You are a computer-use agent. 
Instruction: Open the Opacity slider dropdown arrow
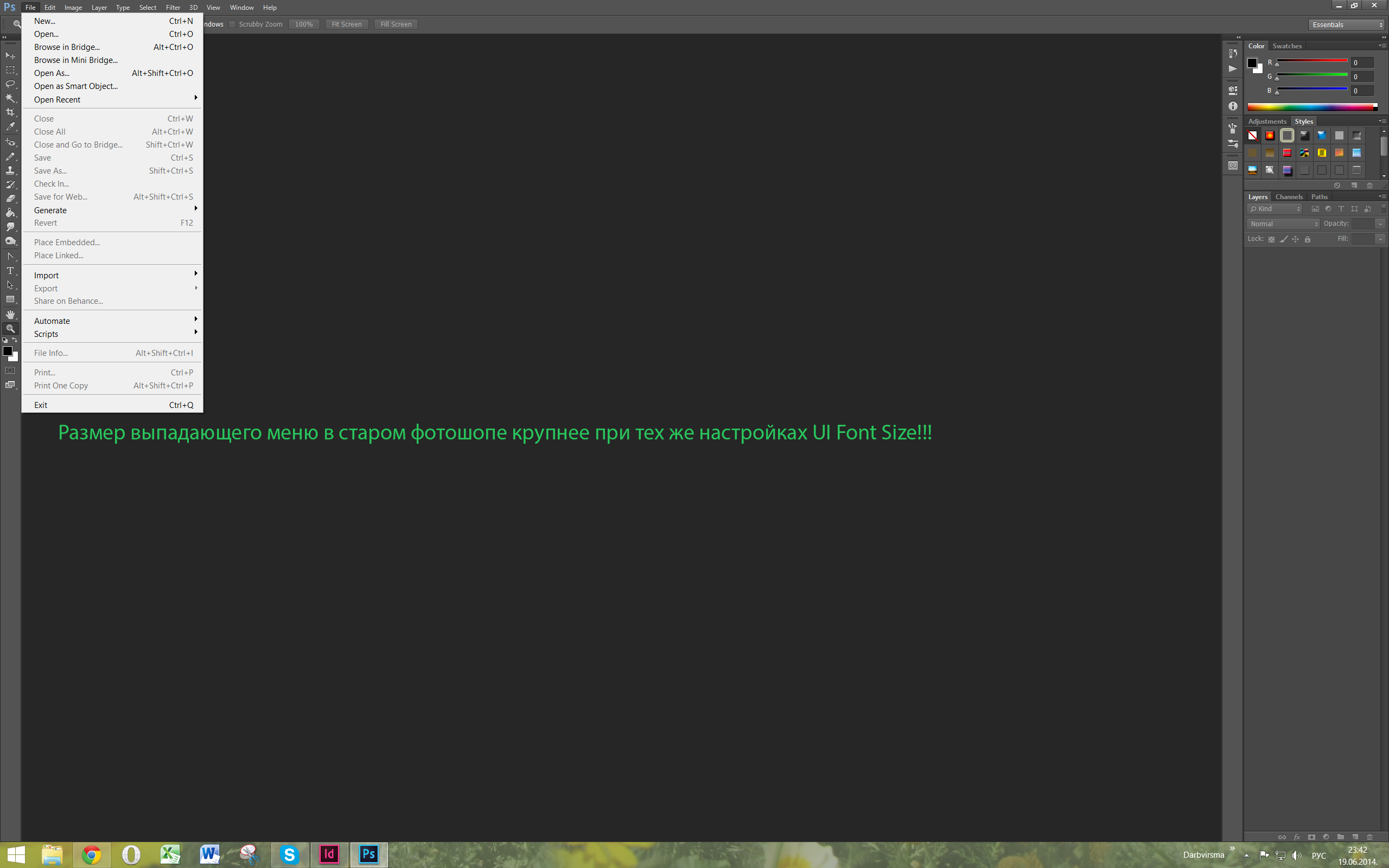pyautogui.click(x=1380, y=224)
